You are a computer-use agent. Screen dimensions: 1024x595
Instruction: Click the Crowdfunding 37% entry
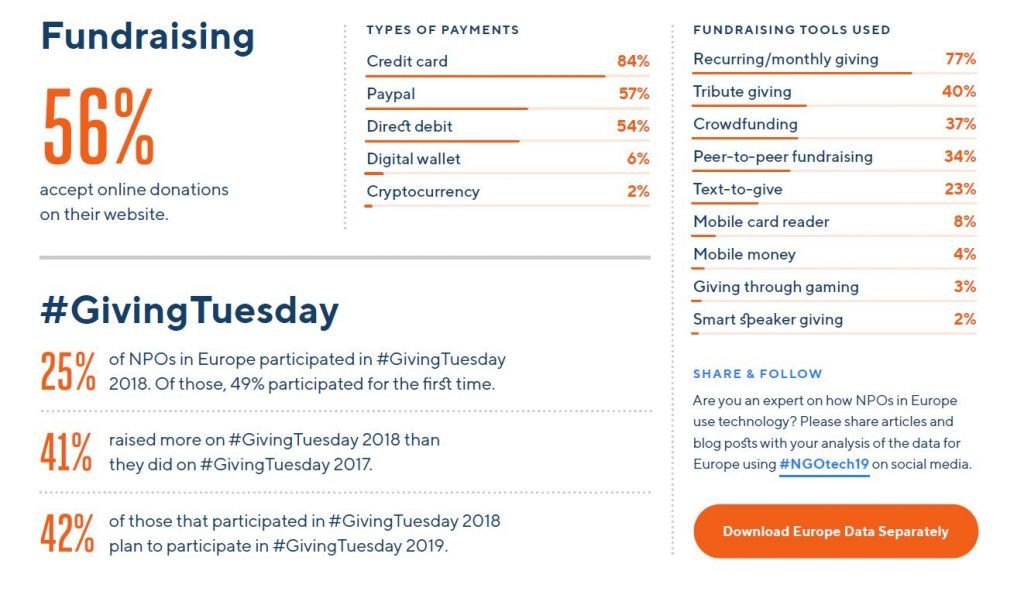tap(834, 124)
